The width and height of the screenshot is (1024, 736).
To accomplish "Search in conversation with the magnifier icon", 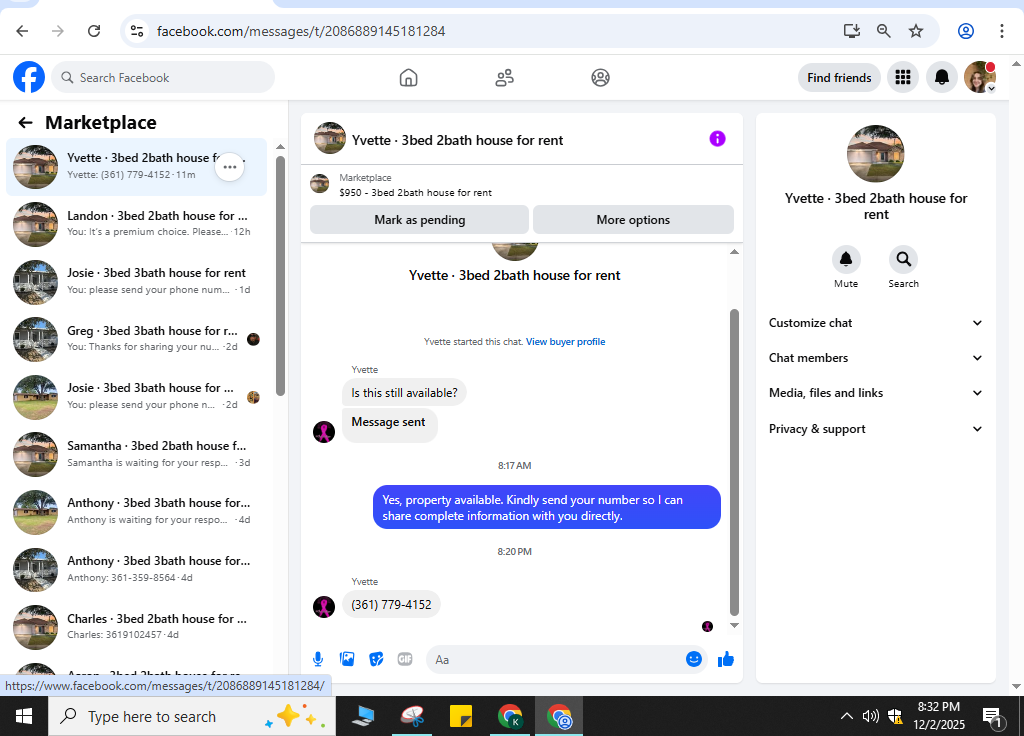I will click(x=903, y=259).
